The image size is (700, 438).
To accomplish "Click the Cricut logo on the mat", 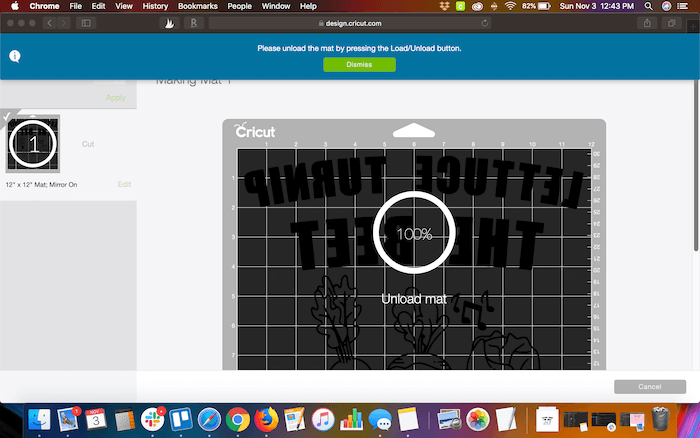I will pos(254,131).
